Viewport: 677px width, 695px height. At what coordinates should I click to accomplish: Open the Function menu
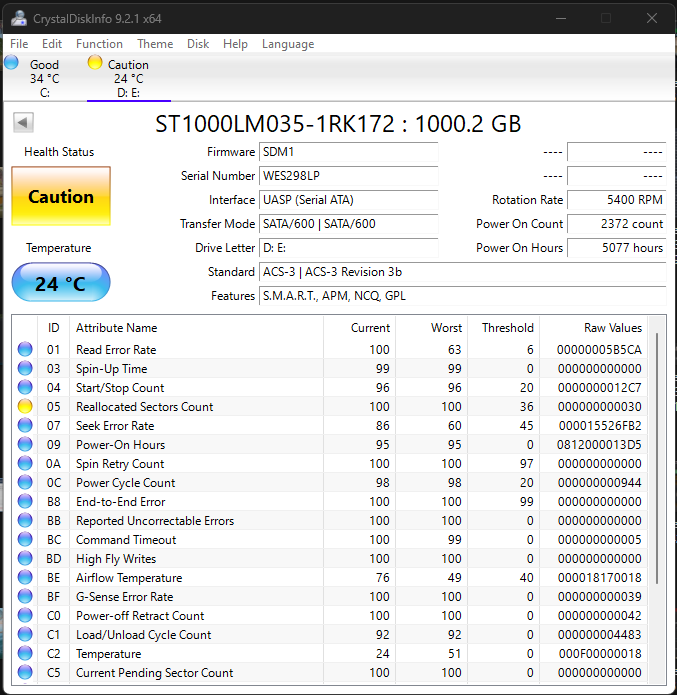tap(99, 44)
